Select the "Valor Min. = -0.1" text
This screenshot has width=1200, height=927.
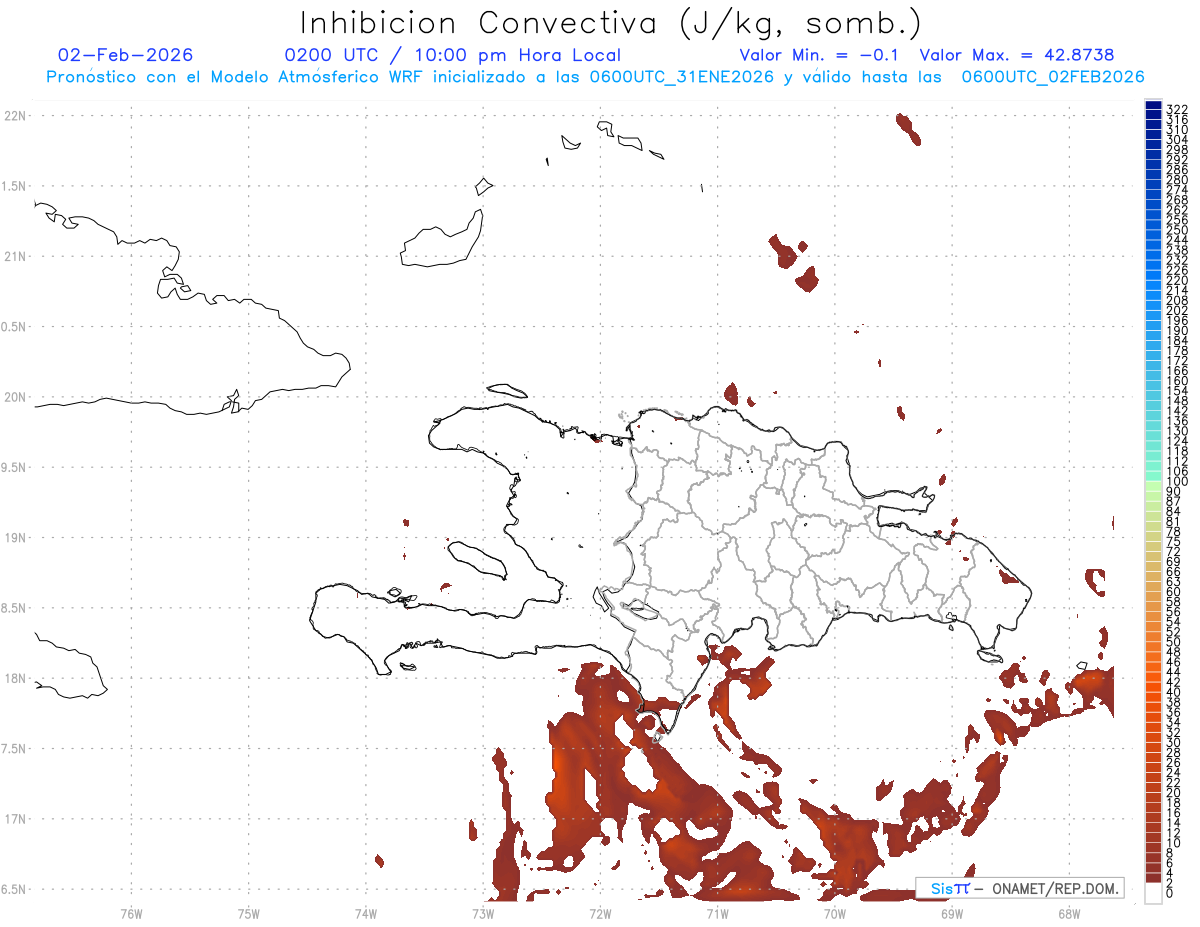tap(821, 55)
